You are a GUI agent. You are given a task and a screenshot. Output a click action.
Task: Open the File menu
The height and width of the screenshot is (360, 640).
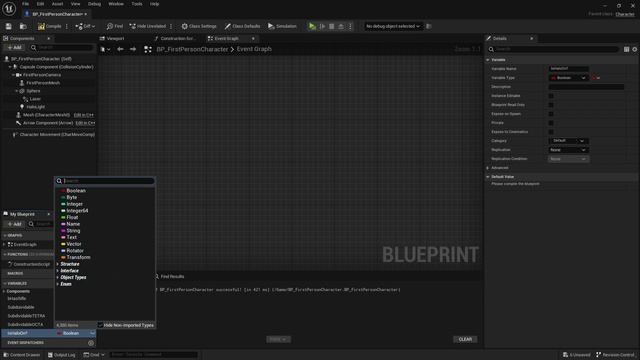click(25, 4)
